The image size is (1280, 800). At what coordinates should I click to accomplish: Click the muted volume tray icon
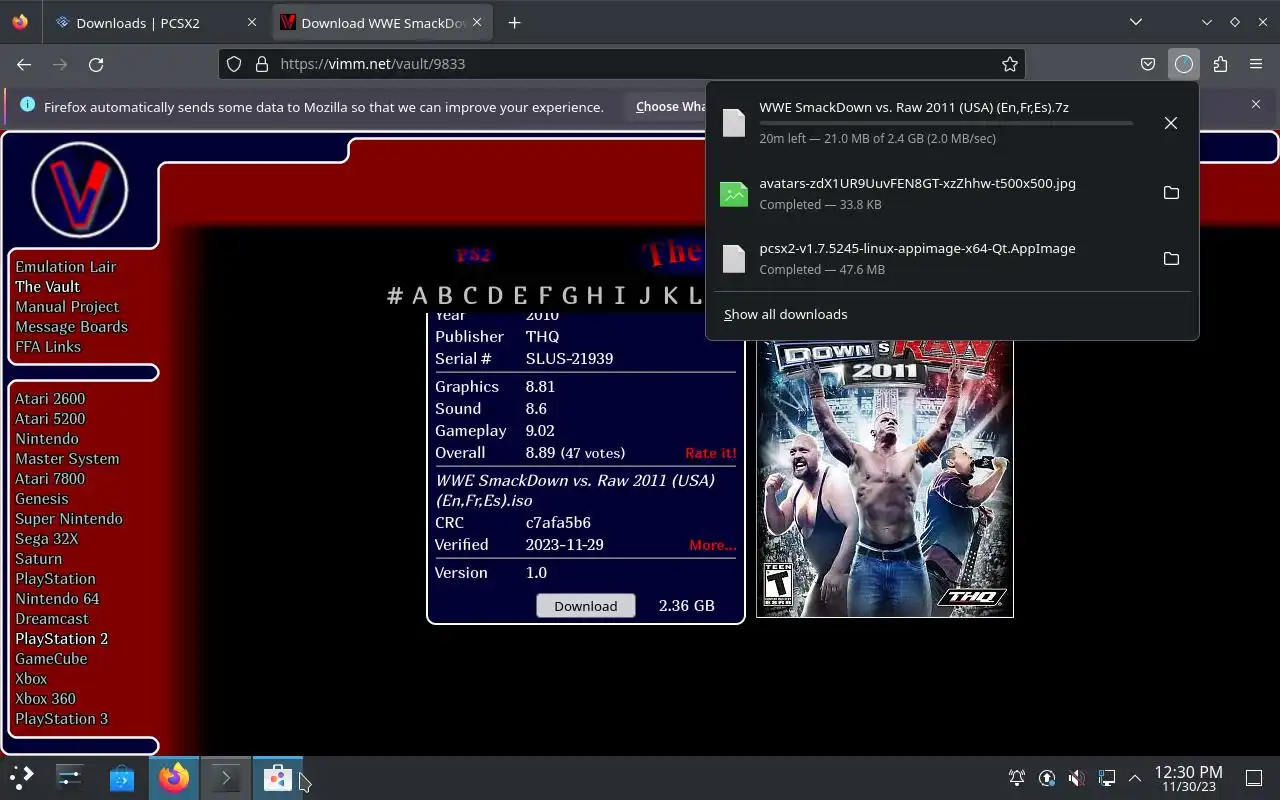click(x=1076, y=778)
